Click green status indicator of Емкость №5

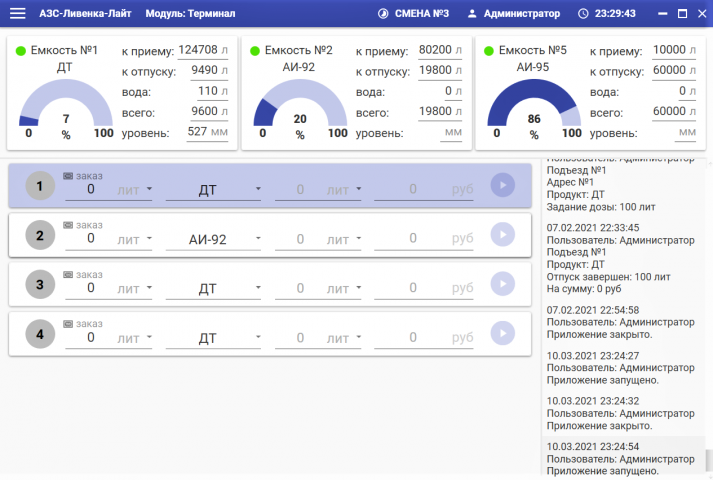[x=489, y=51]
